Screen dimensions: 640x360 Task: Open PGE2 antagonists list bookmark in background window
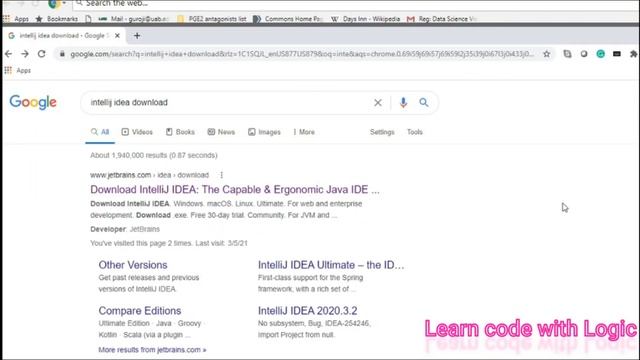212,19
